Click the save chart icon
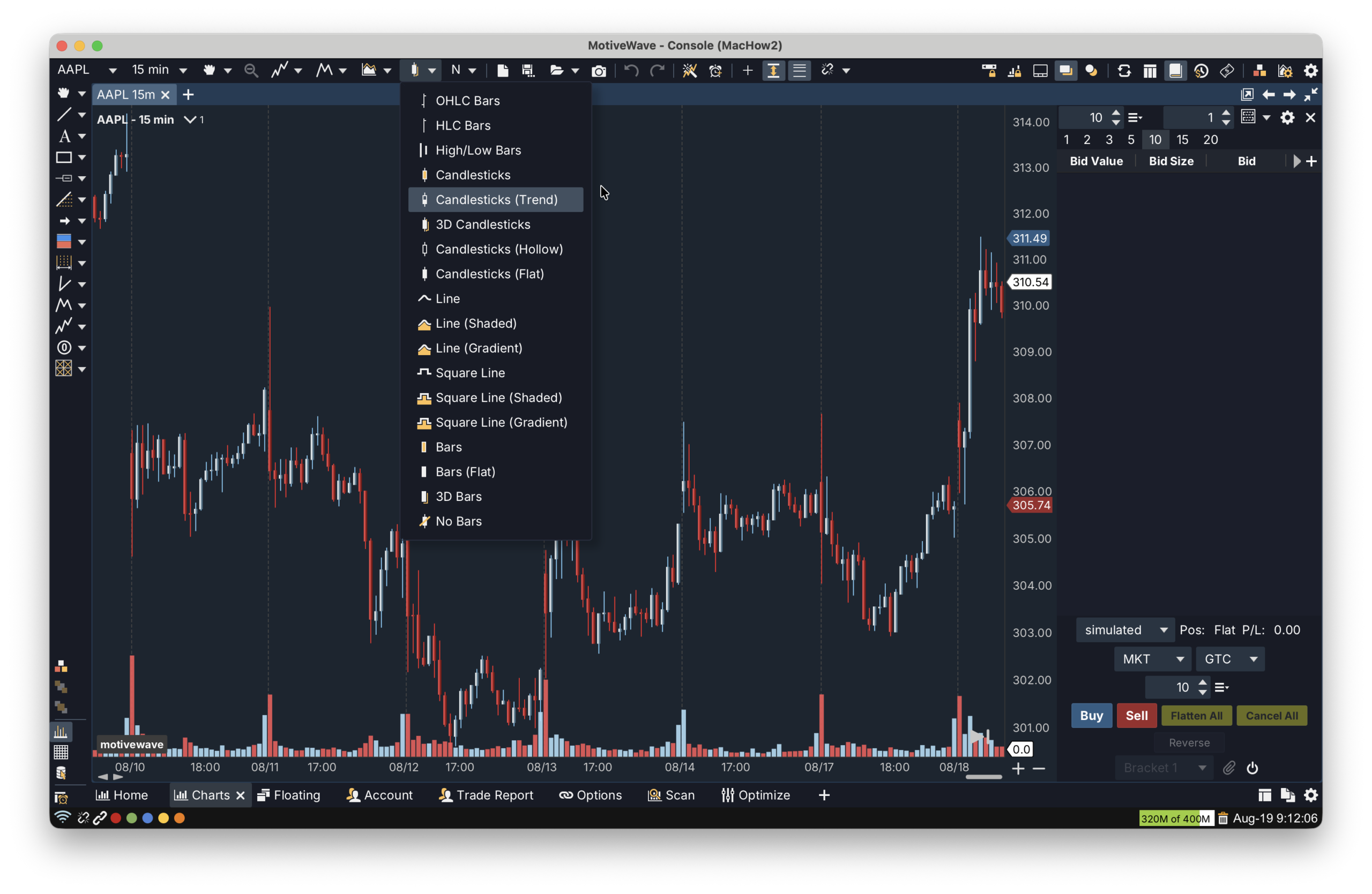 (528, 70)
